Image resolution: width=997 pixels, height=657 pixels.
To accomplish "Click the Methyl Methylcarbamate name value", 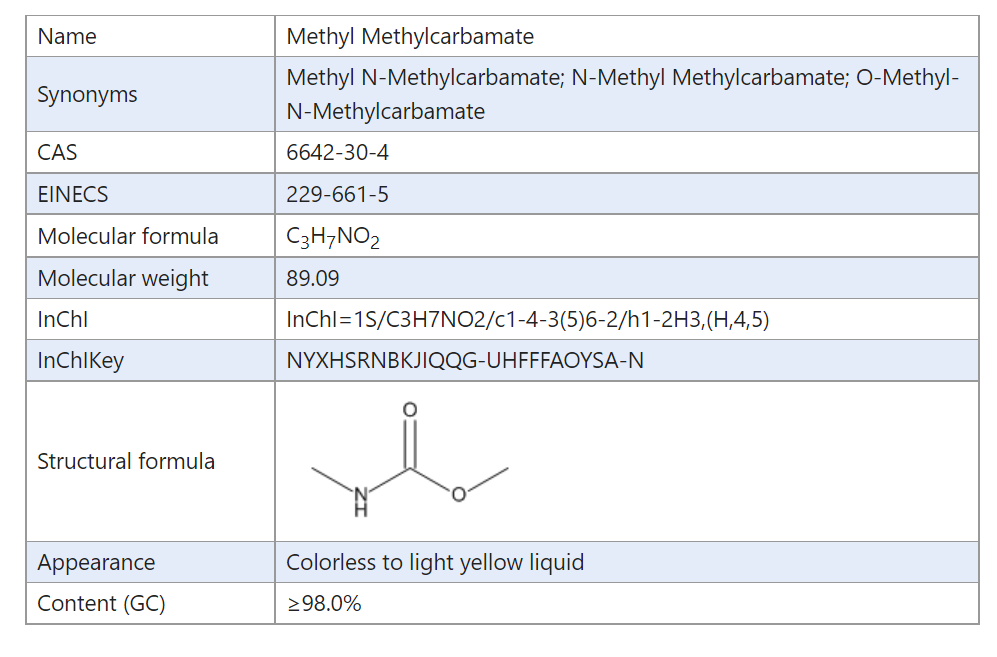I will click(x=410, y=37).
